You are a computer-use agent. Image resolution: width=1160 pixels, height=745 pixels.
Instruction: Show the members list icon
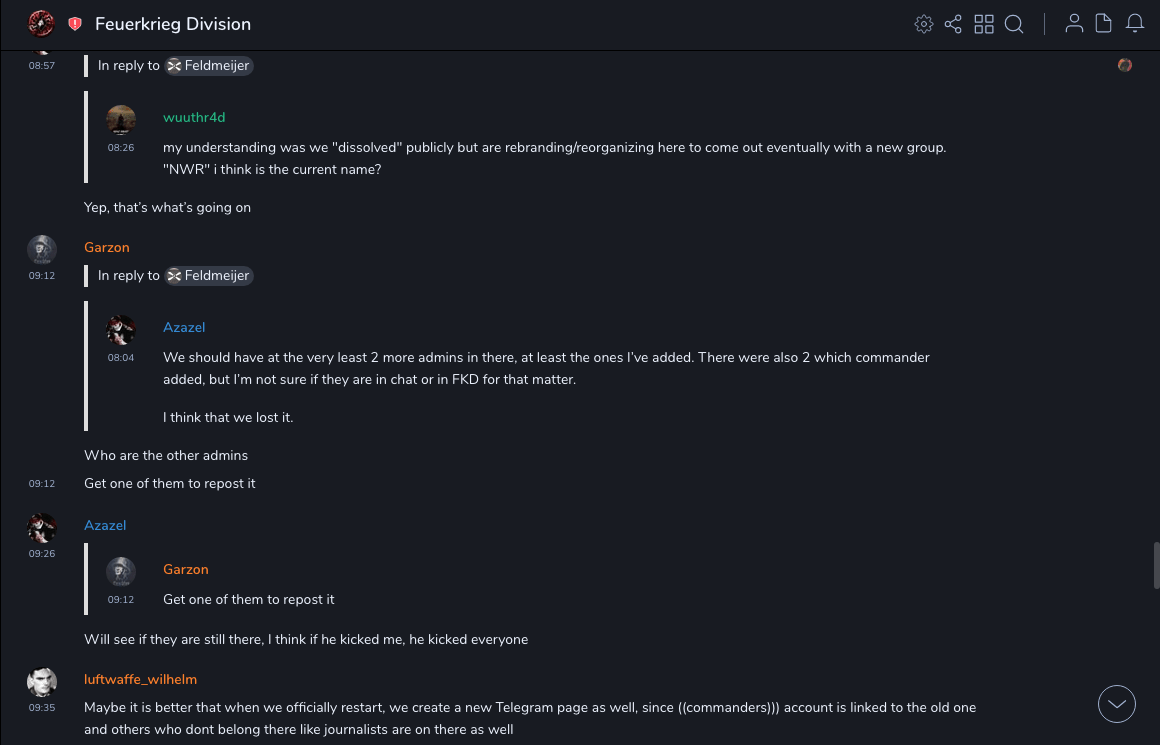[x=1074, y=24]
